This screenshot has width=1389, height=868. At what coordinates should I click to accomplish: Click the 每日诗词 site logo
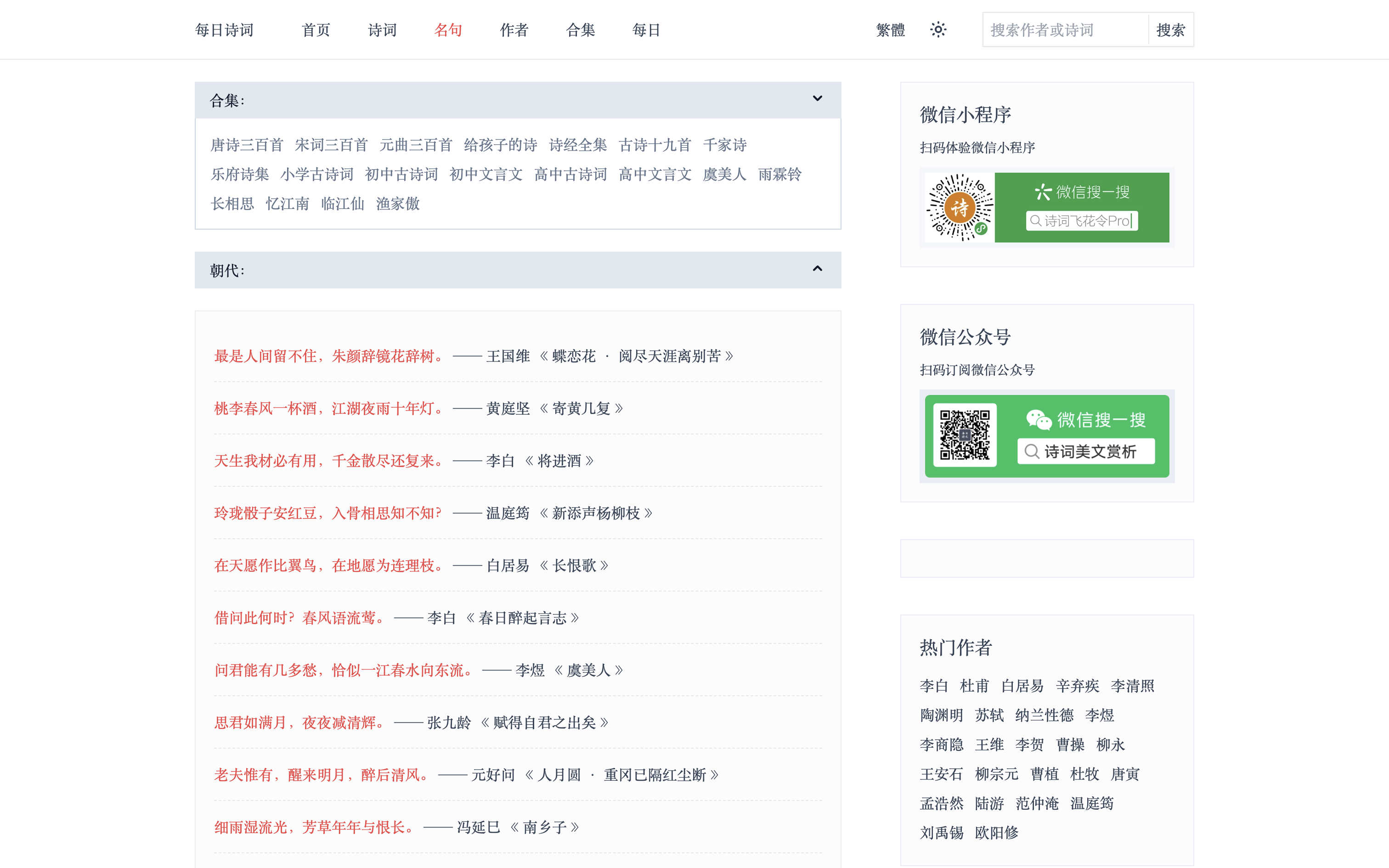coord(225,29)
